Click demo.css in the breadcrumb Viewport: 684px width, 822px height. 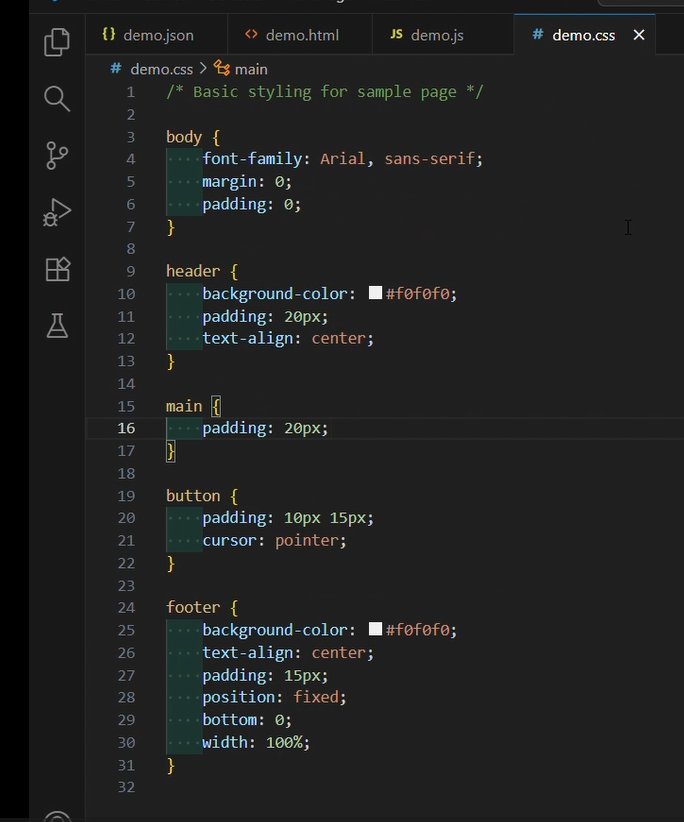click(163, 69)
